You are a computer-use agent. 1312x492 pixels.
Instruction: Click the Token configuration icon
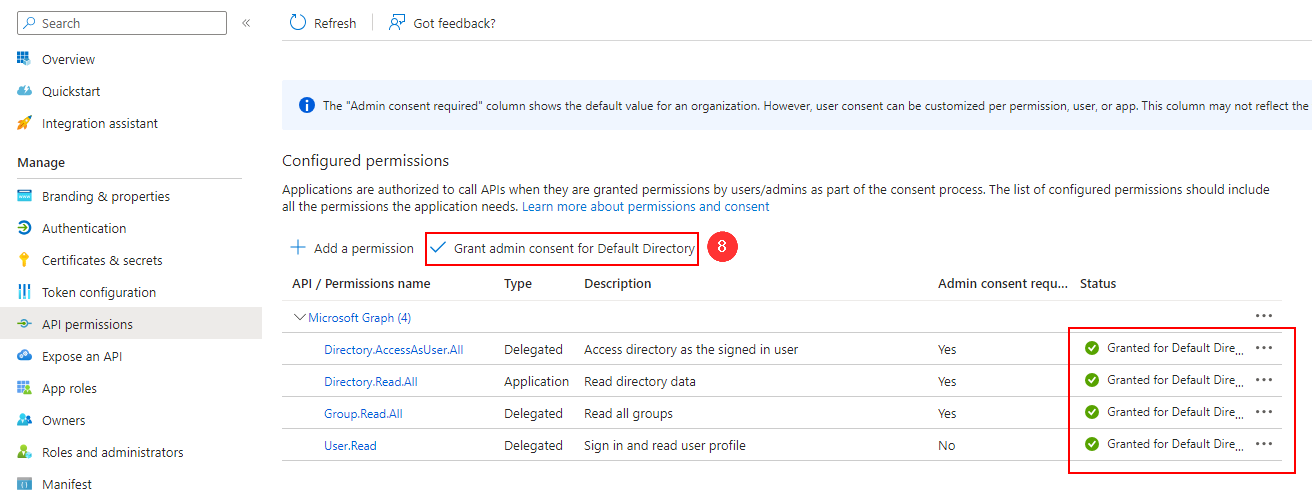pos(25,292)
